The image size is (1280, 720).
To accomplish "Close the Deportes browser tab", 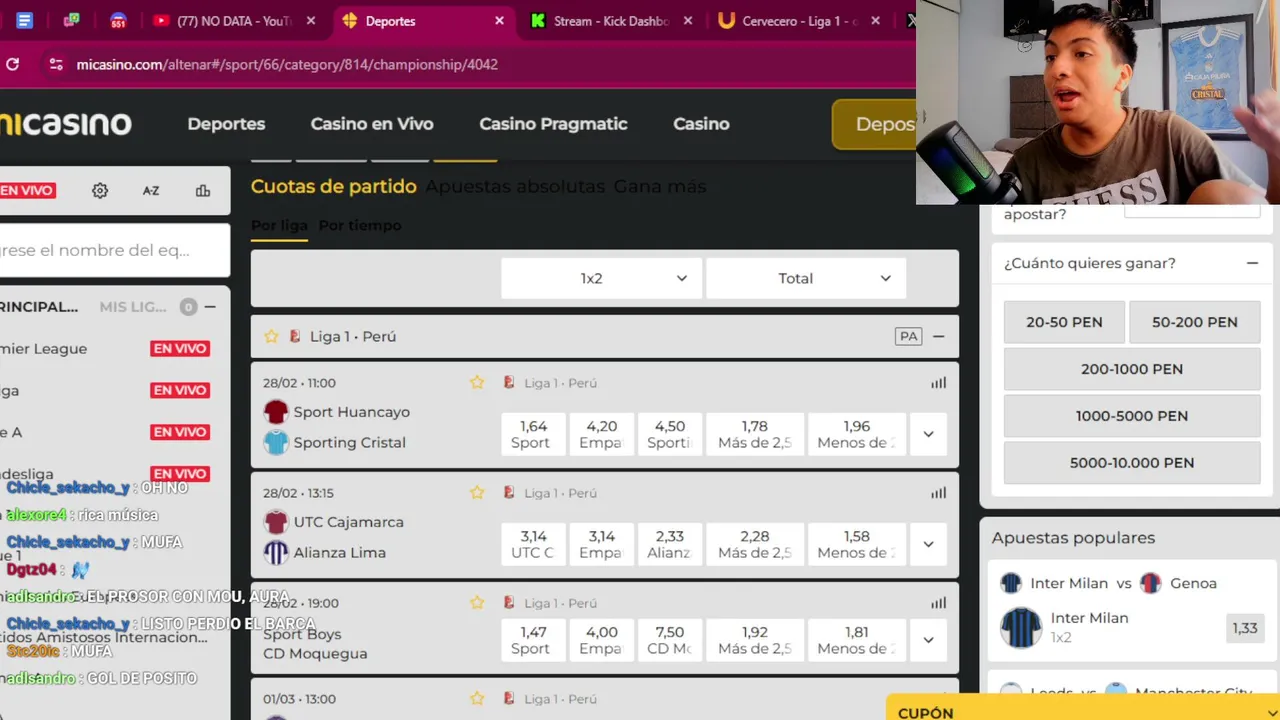I will pyautogui.click(x=499, y=21).
